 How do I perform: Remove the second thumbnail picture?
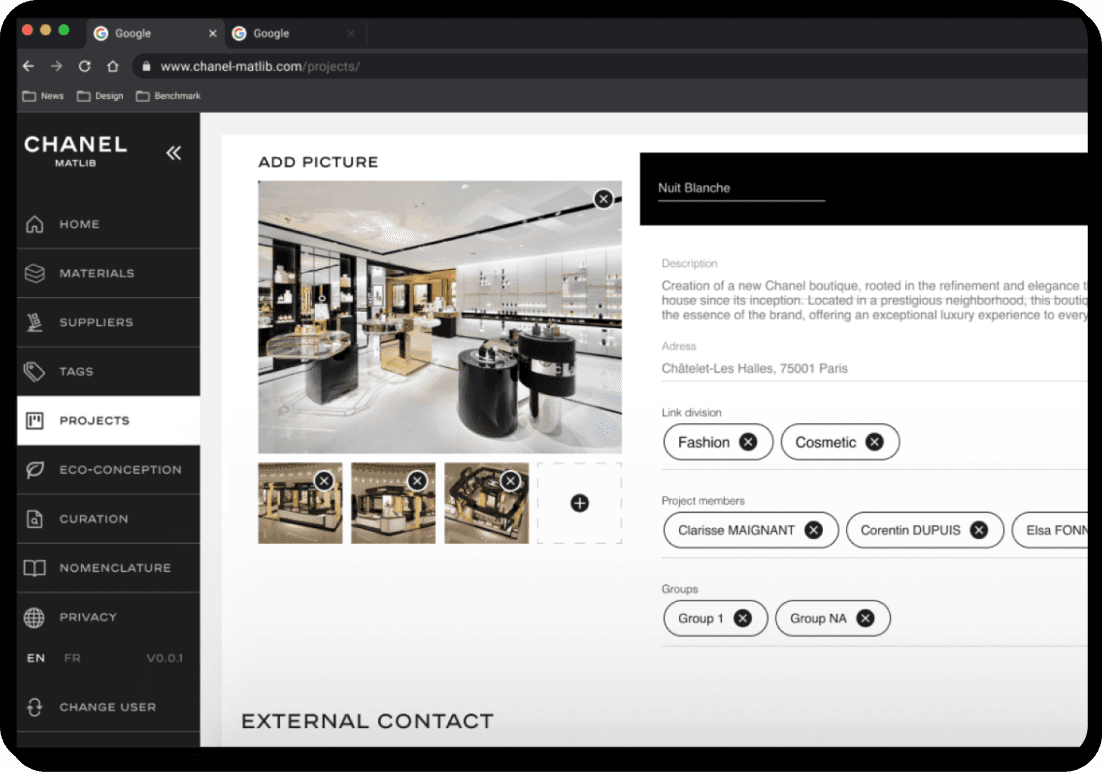click(417, 481)
